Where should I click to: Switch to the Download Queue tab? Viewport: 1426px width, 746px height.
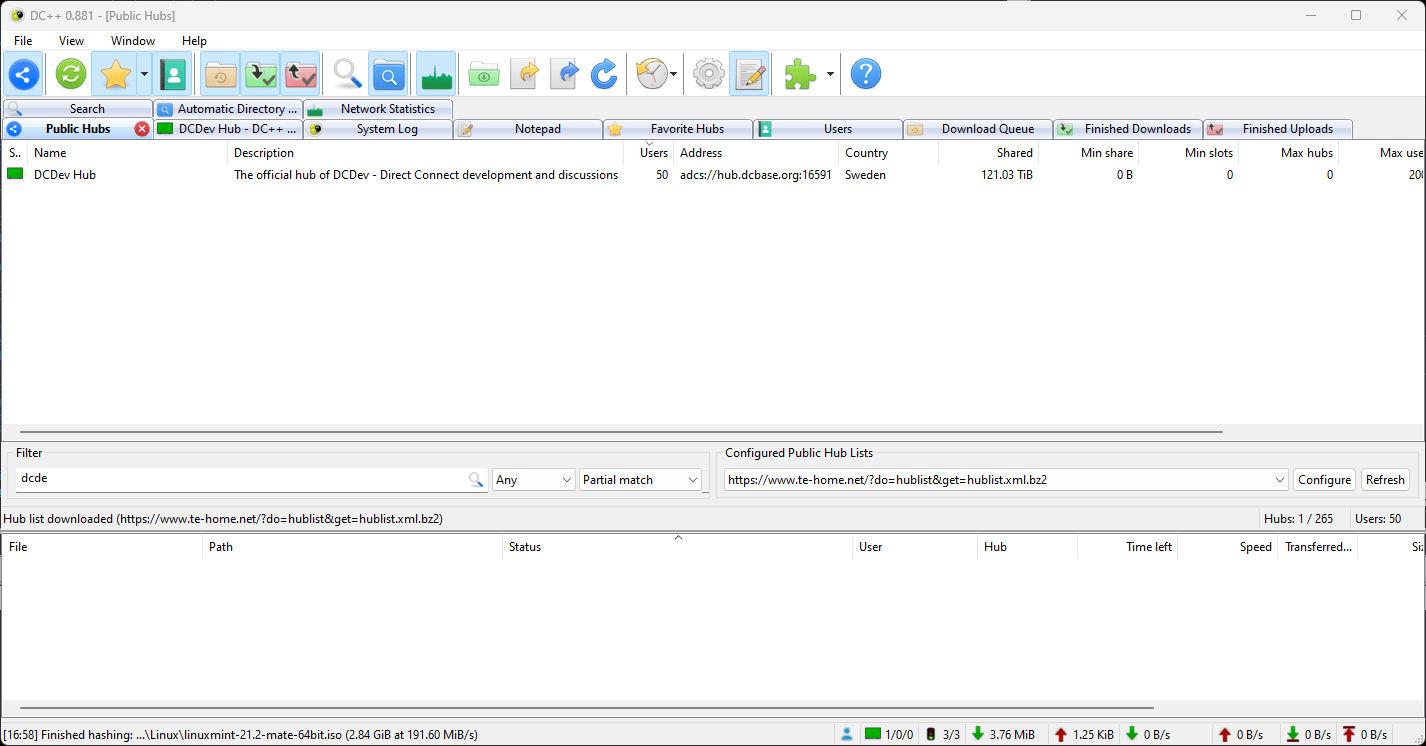978,129
